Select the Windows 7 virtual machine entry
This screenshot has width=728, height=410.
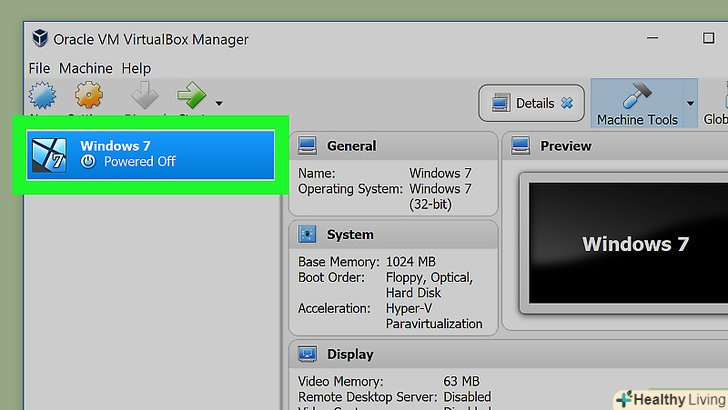click(150, 155)
